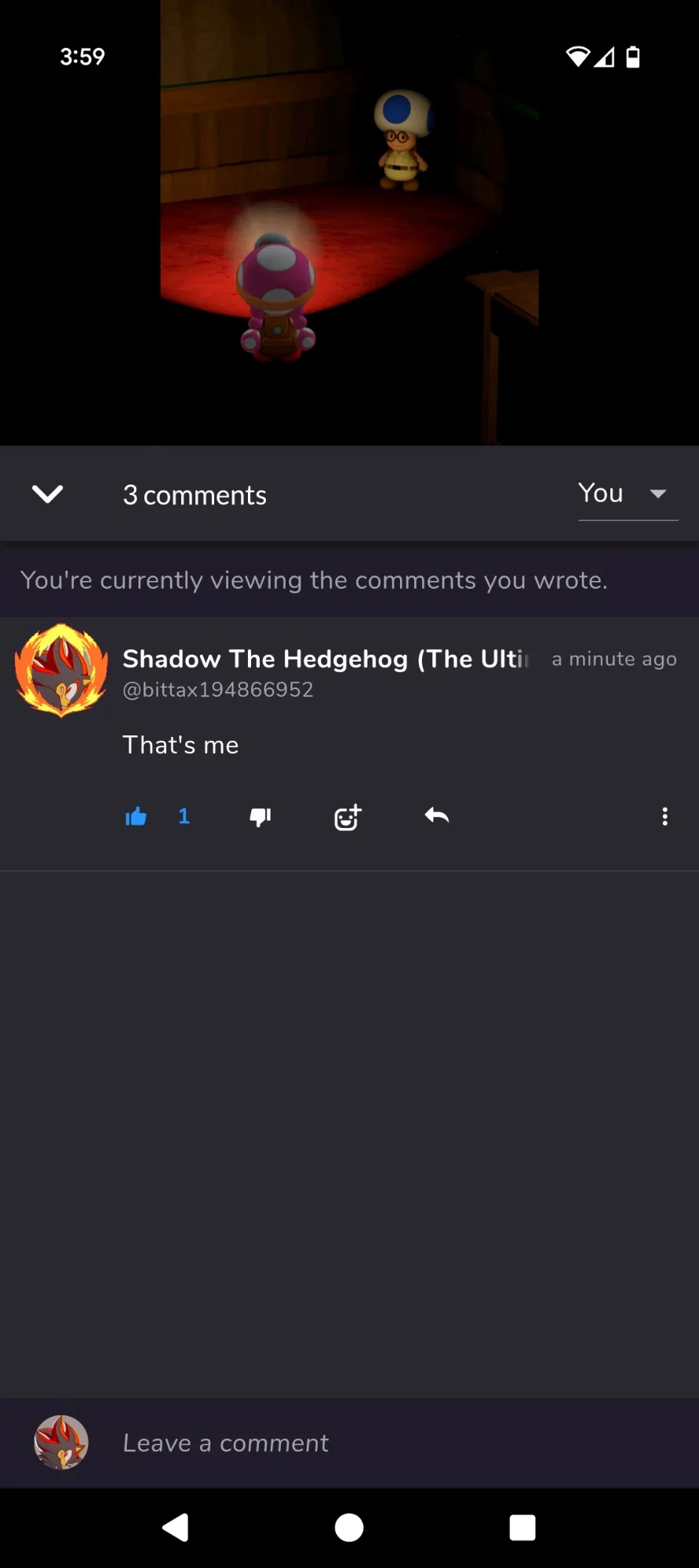This screenshot has width=699, height=1568.
Task: Tap the like count number 1
Action: (x=184, y=817)
